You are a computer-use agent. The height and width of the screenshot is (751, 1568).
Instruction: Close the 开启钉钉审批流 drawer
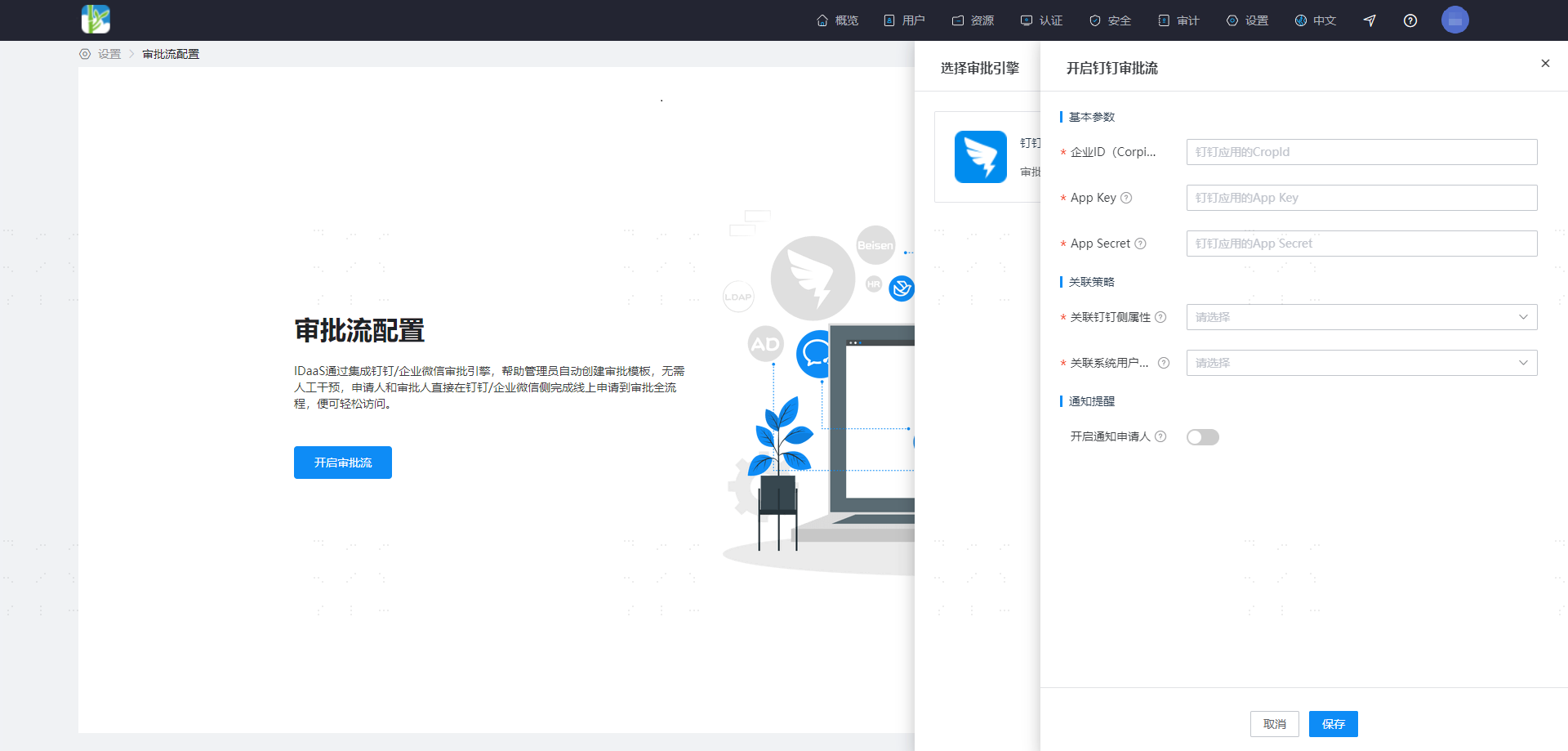coord(1545,63)
